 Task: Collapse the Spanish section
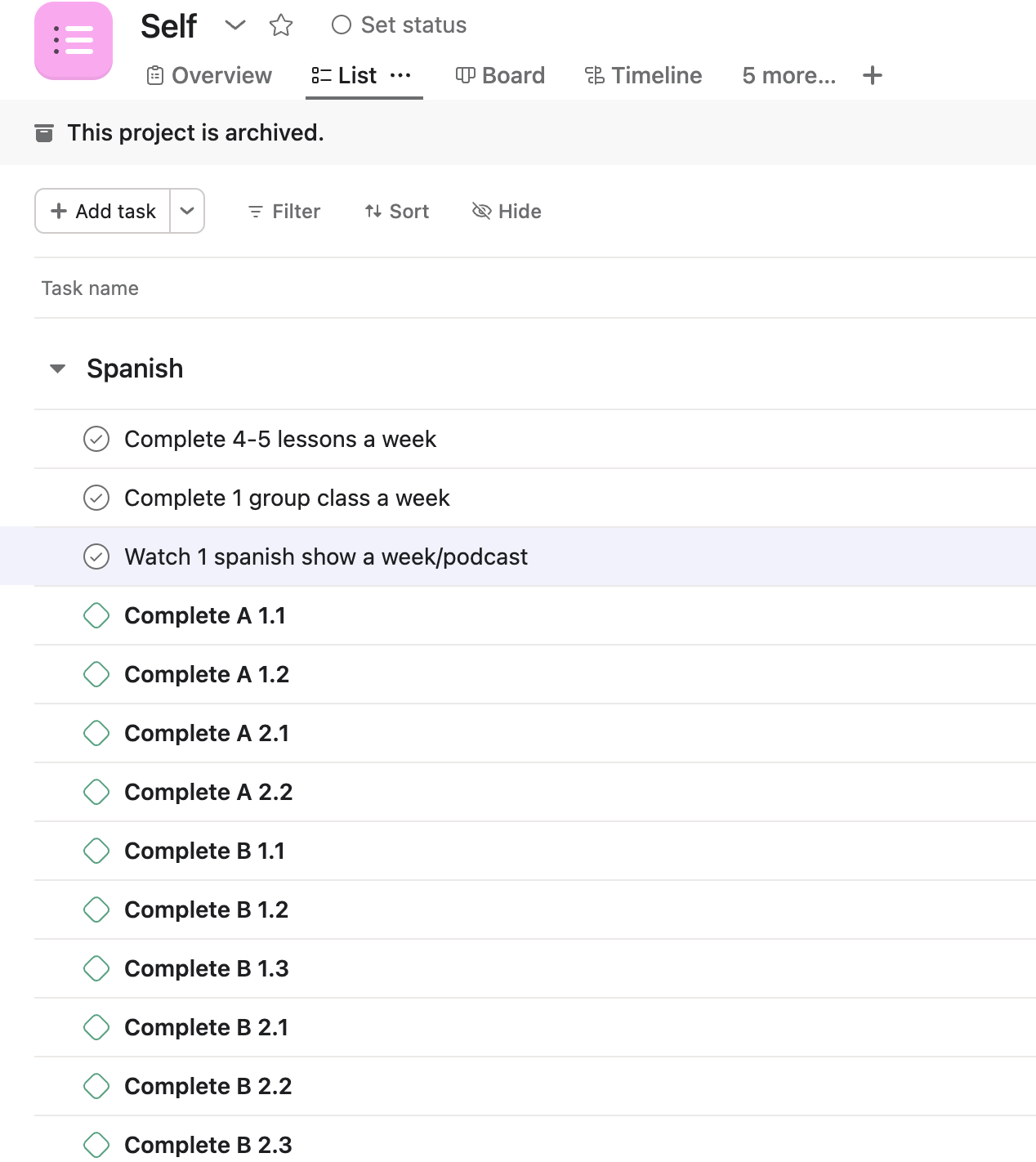click(57, 369)
